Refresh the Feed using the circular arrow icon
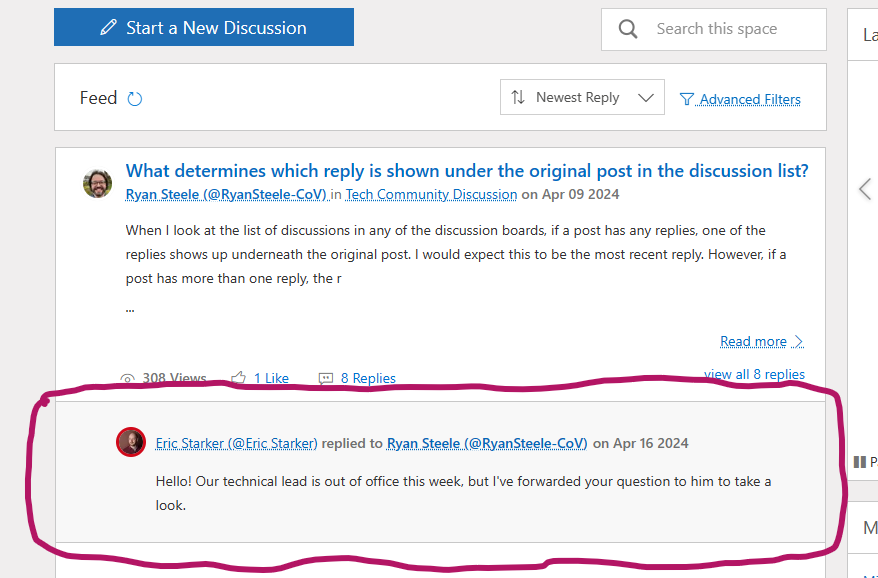The image size is (878, 578). [x=135, y=98]
